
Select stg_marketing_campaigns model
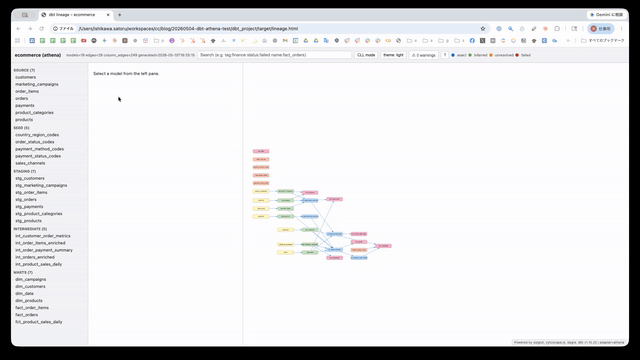(x=41, y=185)
